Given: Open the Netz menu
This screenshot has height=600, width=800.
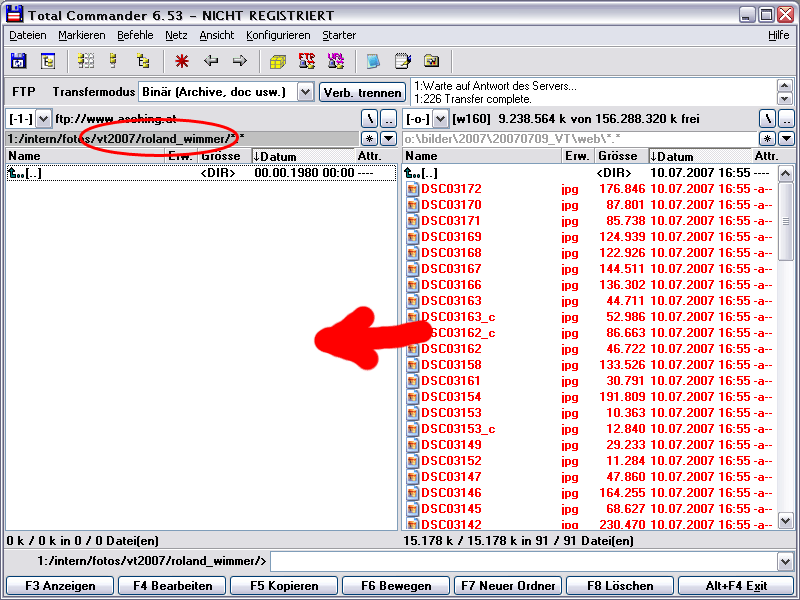Looking at the screenshot, I should pyautogui.click(x=177, y=35).
